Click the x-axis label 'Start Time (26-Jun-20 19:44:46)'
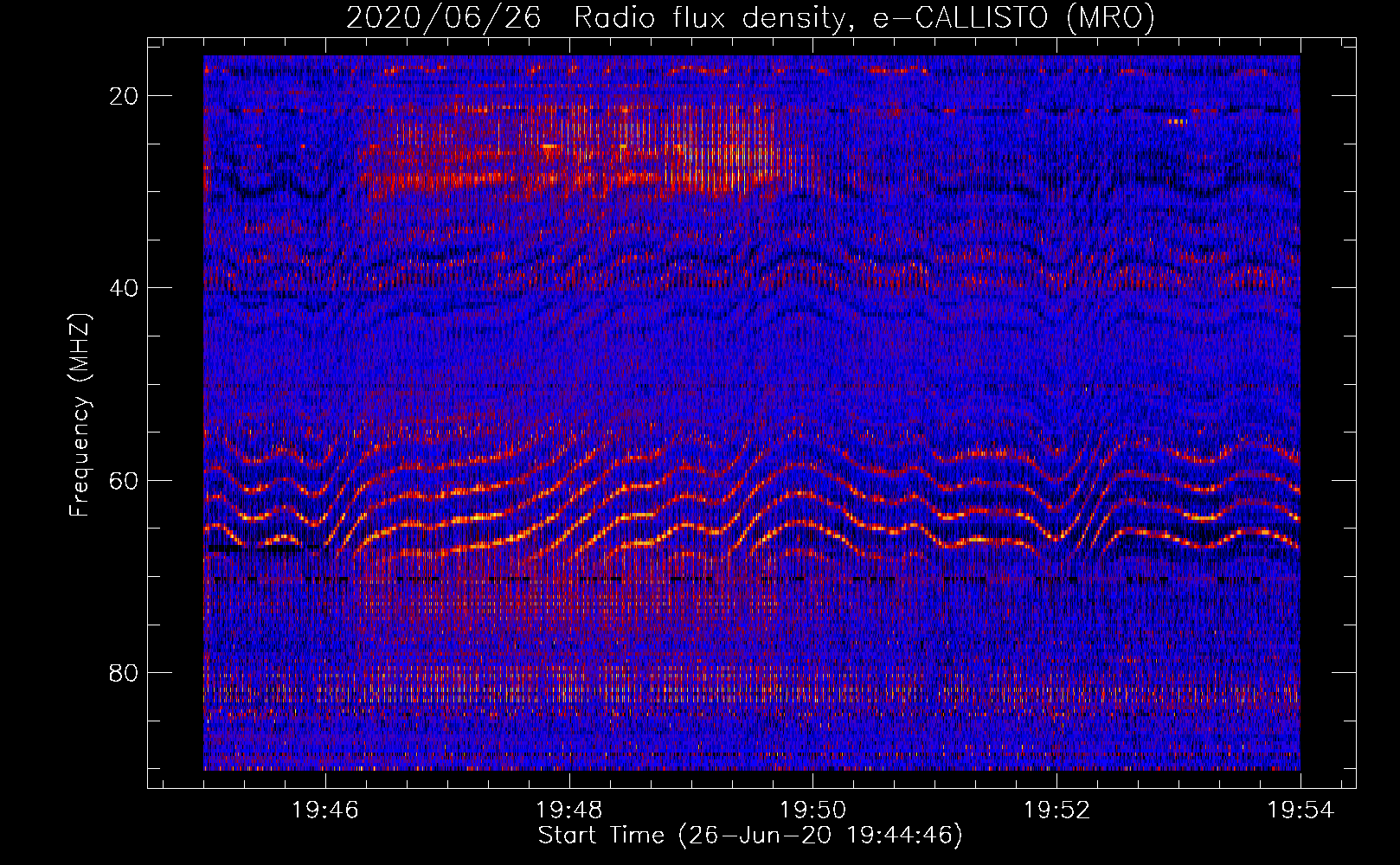The image size is (1400, 865). coord(750,836)
